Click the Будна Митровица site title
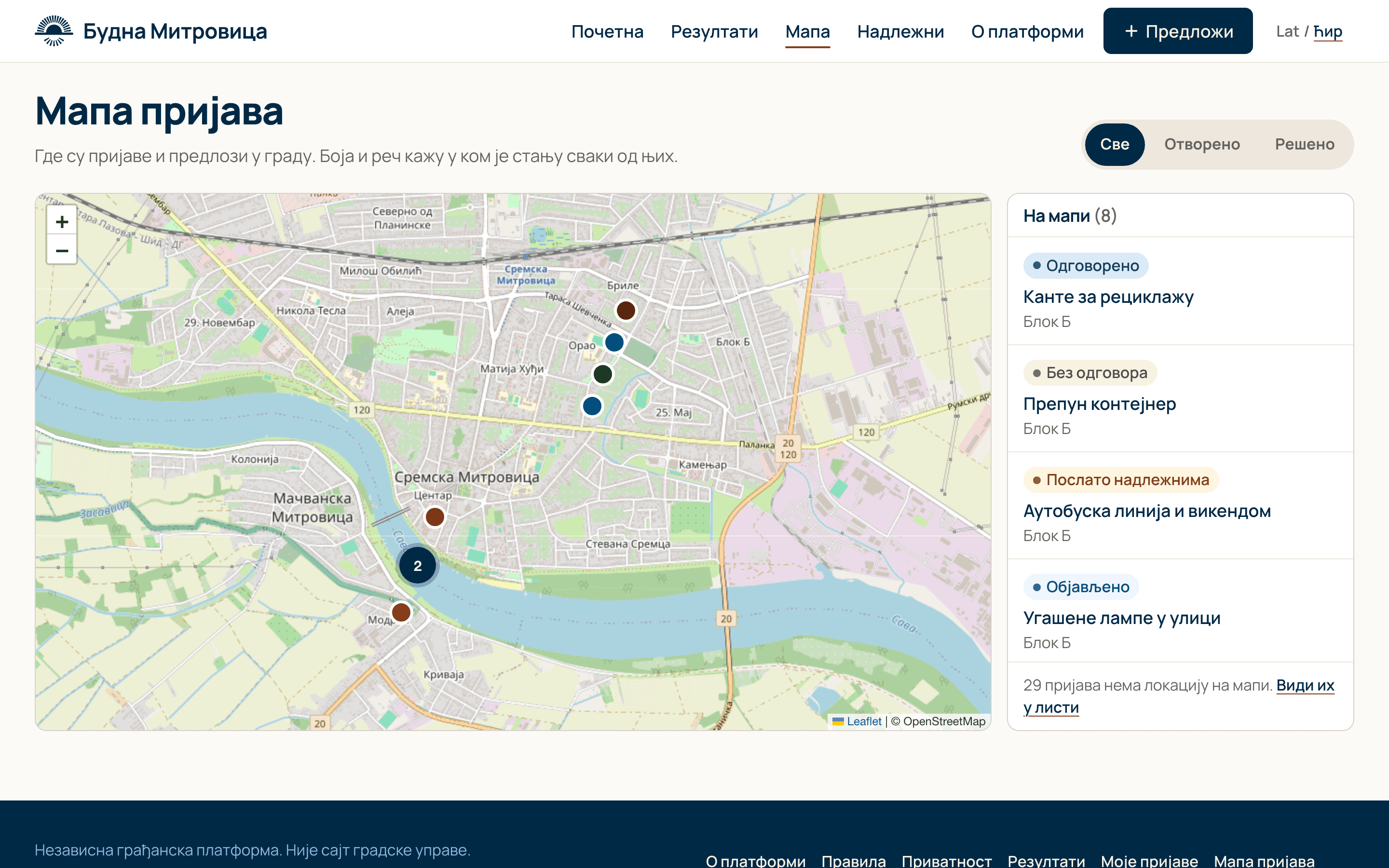 point(175,31)
